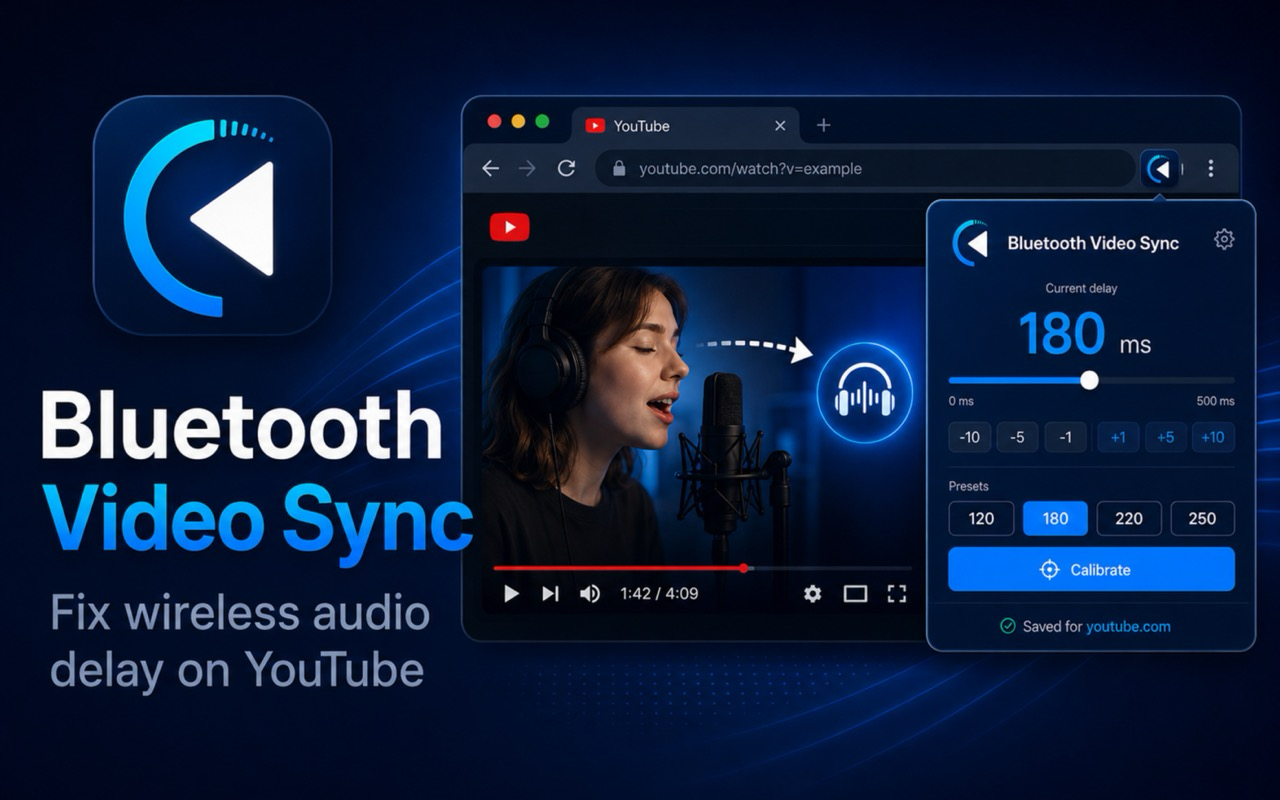Switch to theater mode
This screenshot has width=1280, height=800.
pos(855,594)
